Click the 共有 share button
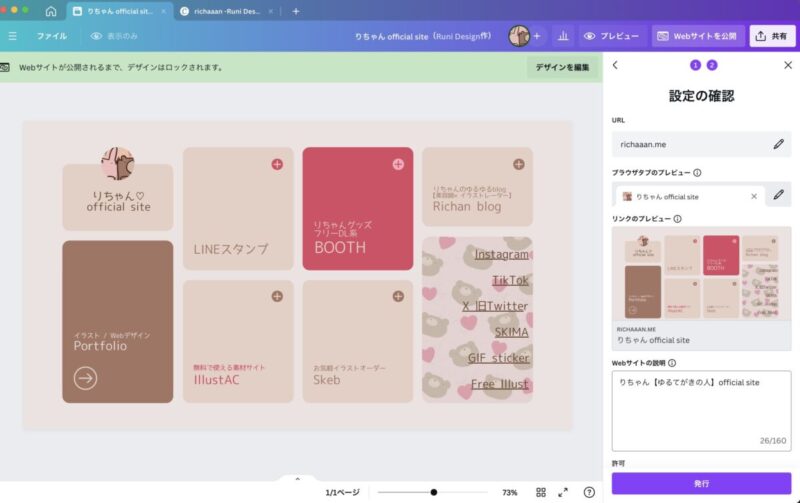This screenshot has width=800, height=503. coord(772,36)
